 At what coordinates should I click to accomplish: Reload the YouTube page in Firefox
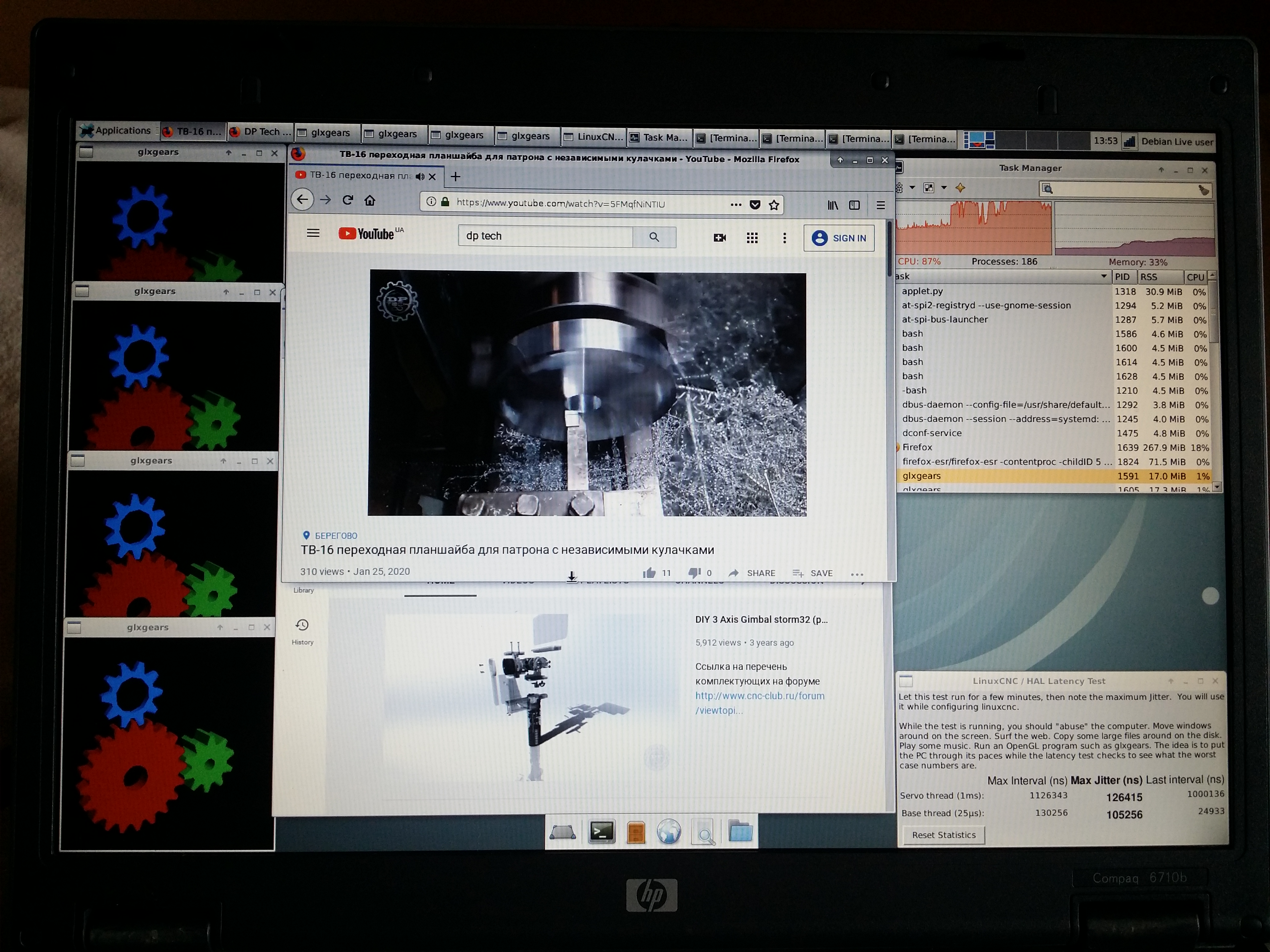(x=347, y=200)
